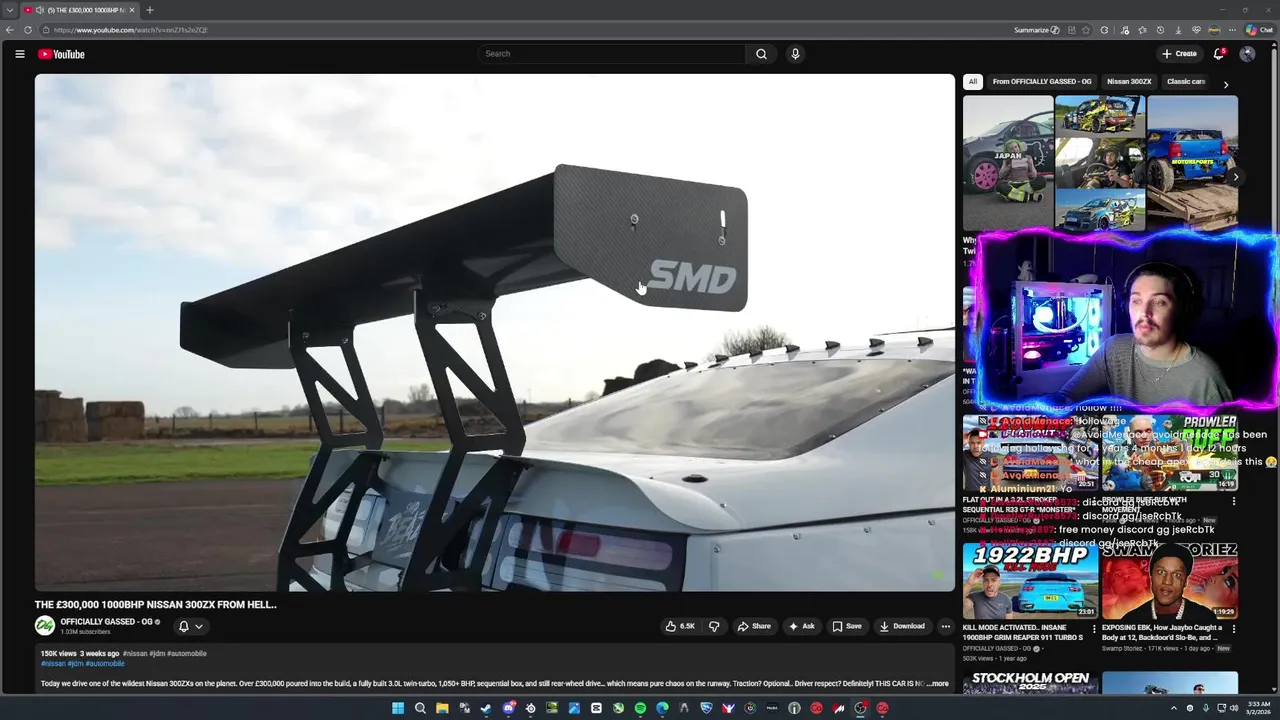Image resolution: width=1280 pixels, height=720 pixels.
Task: Reload the page with refresh icon
Action: (x=28, y=30)
